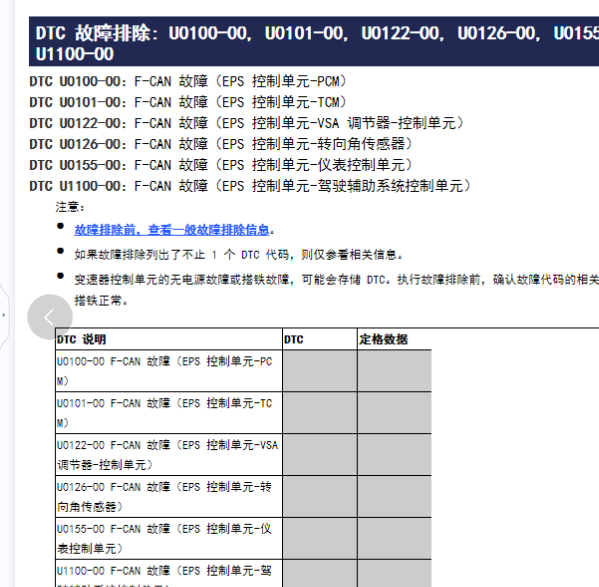The image size is (599, 587).
Task: Click table row U1100-00 F-CAN 故障
Action: 169,574
